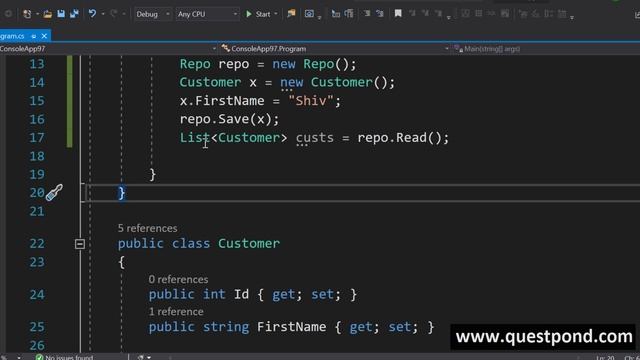The height and width of the screenshot is (360, 640).
Task: Click the Next bookmark icon
Action: (425, 14)
